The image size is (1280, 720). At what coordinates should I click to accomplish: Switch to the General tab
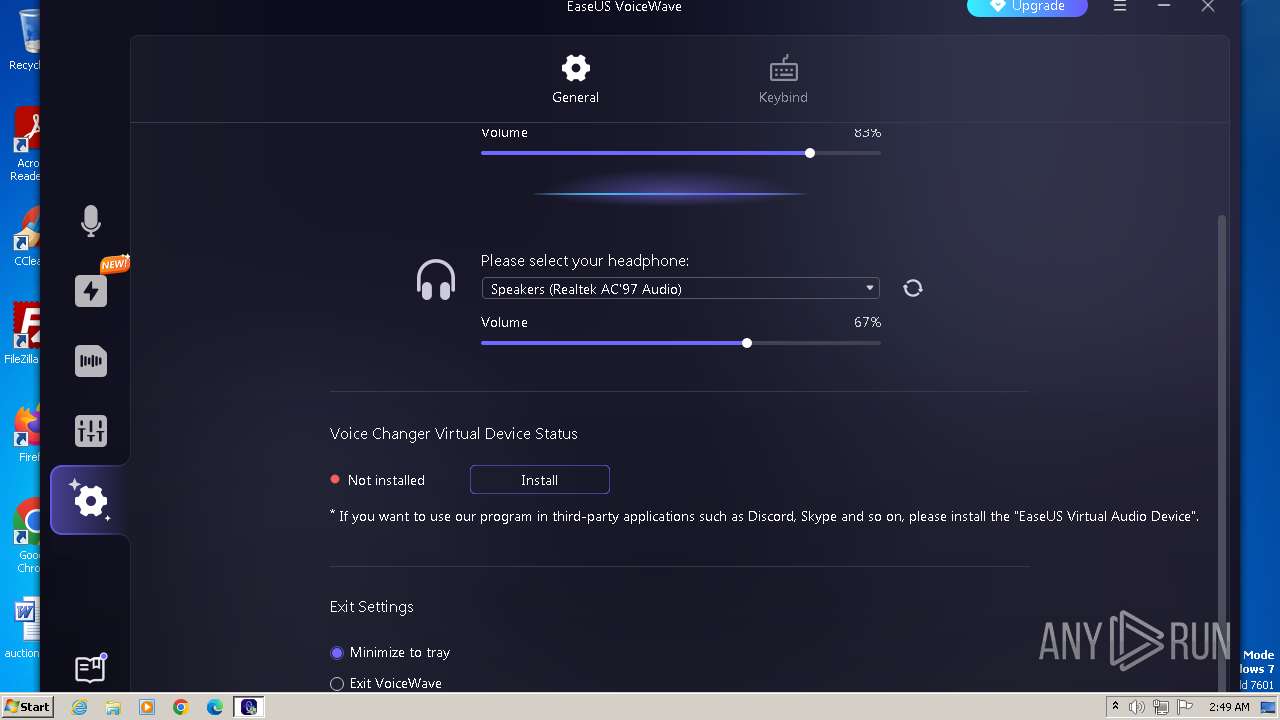[575, 79]
